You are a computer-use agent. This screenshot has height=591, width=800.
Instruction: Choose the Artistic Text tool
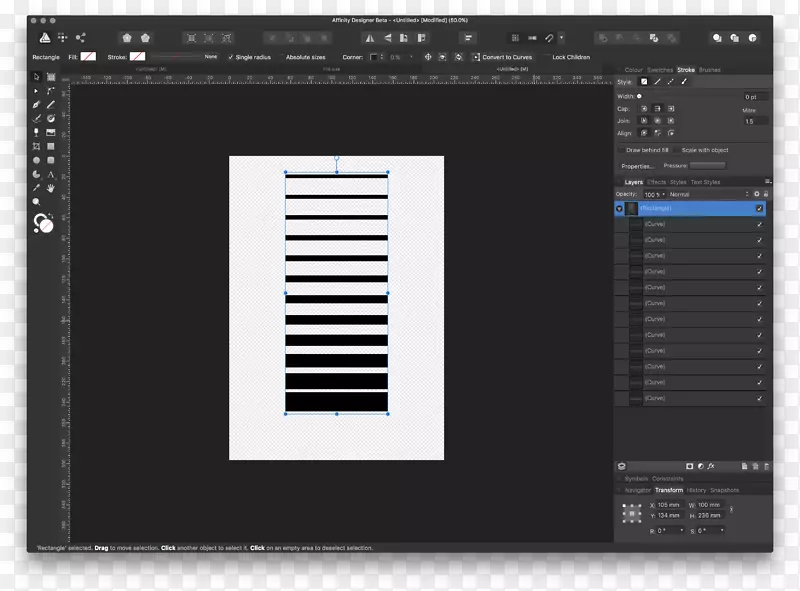tap(50, 173)
